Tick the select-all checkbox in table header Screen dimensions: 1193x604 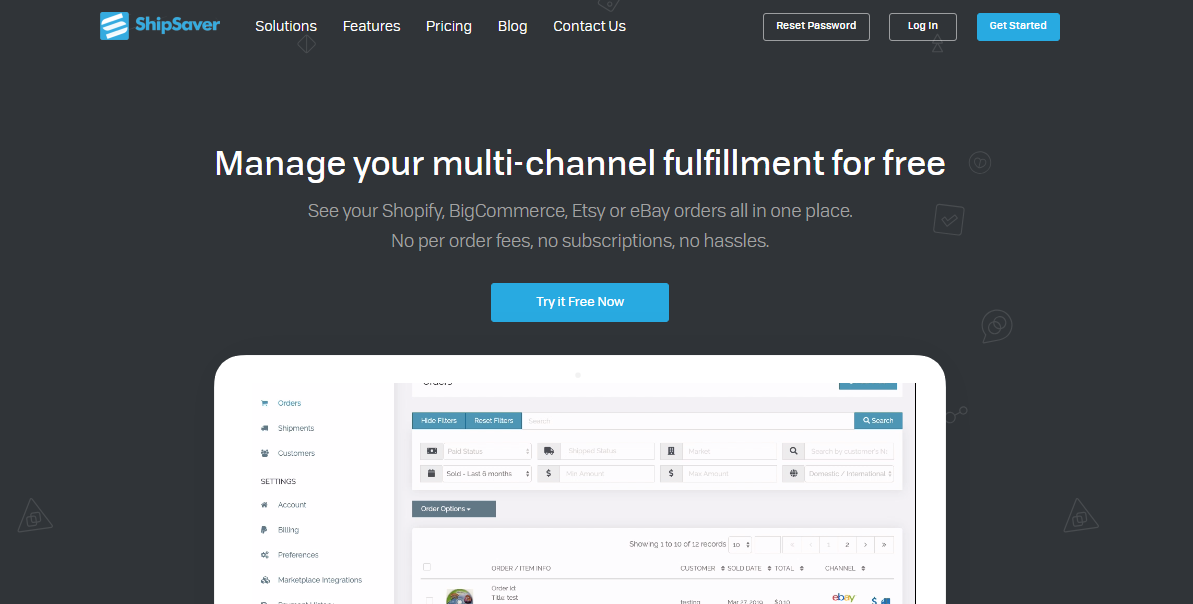tap(427, 567)
